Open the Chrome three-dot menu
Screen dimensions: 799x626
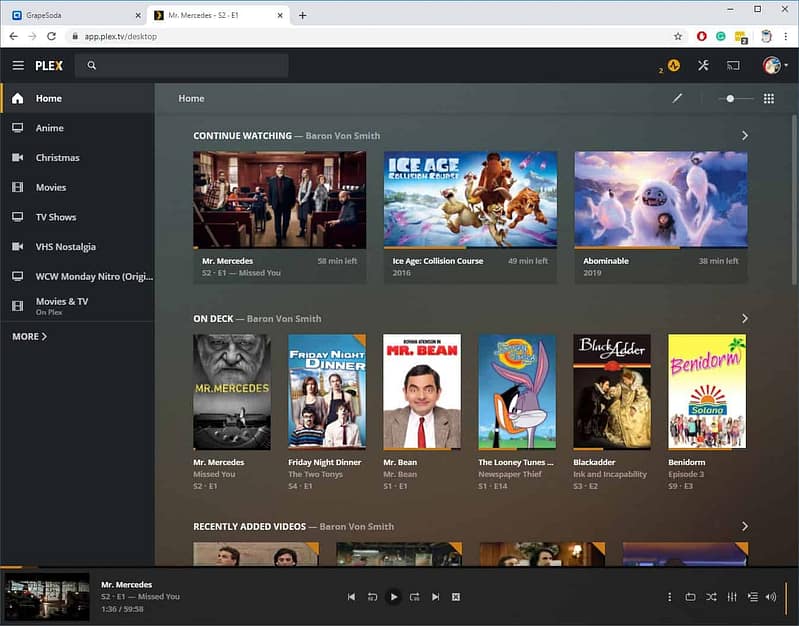coord(785,36)
